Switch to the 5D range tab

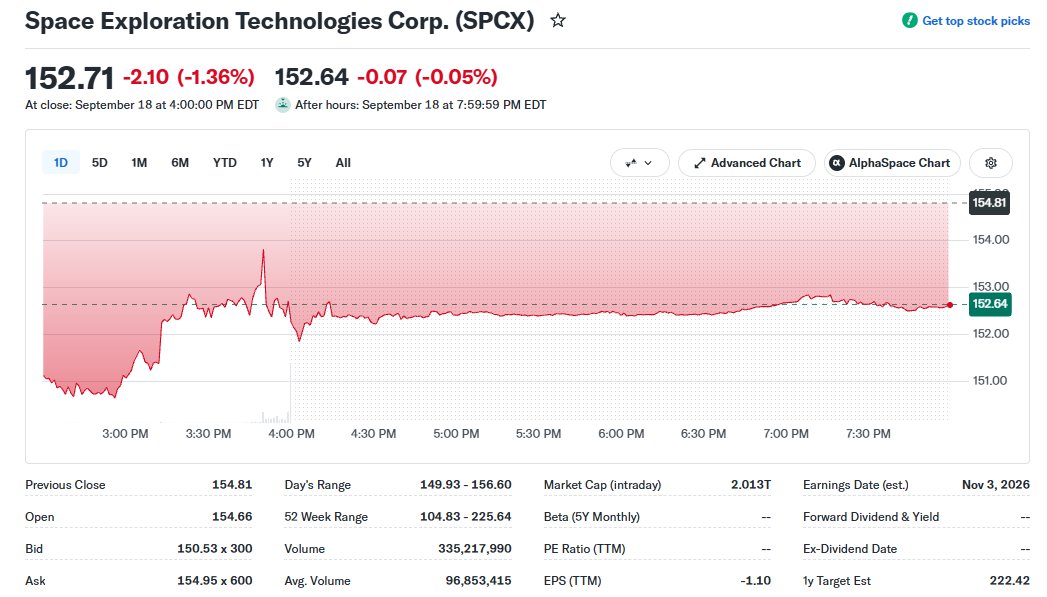coord(99,163)
